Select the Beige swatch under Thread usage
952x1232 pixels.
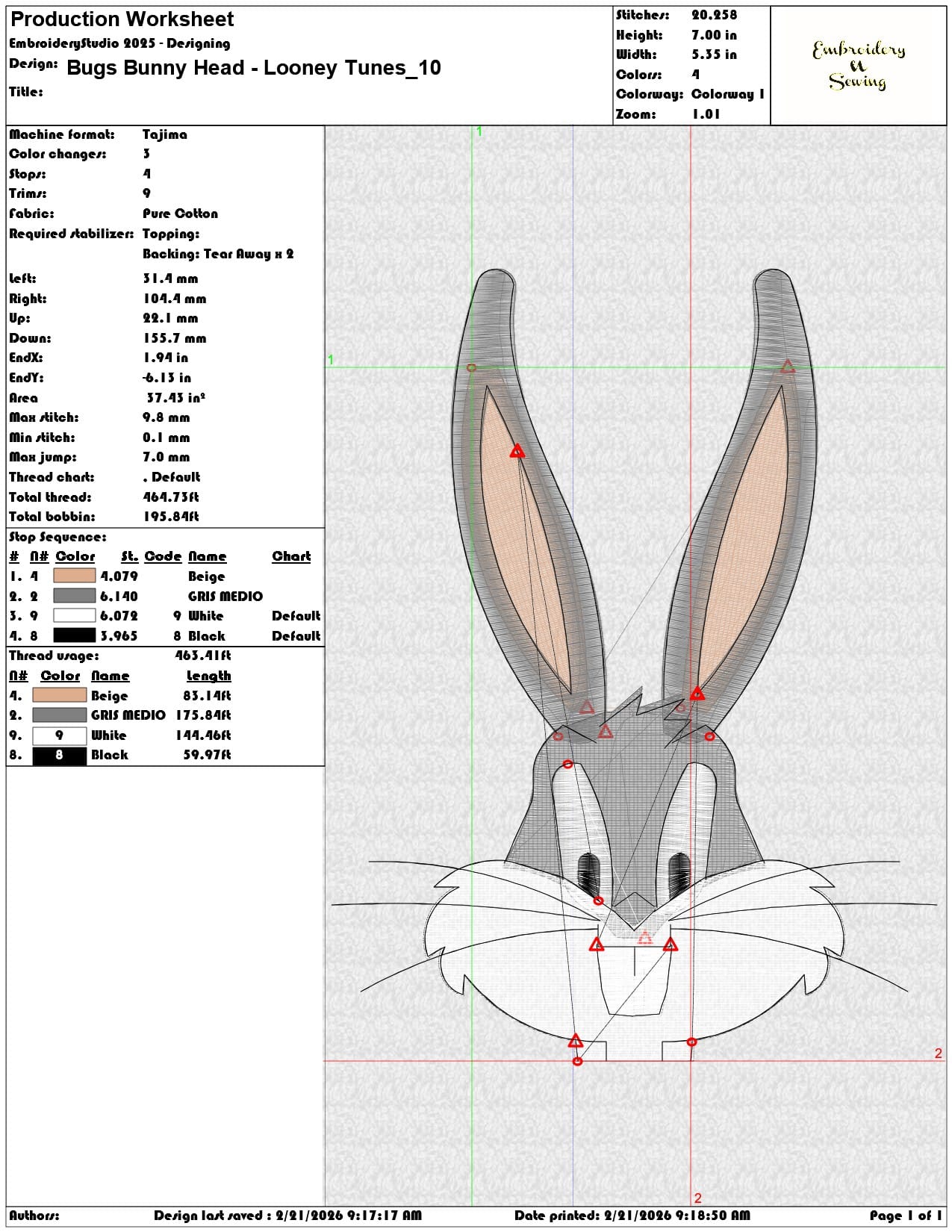60,695
